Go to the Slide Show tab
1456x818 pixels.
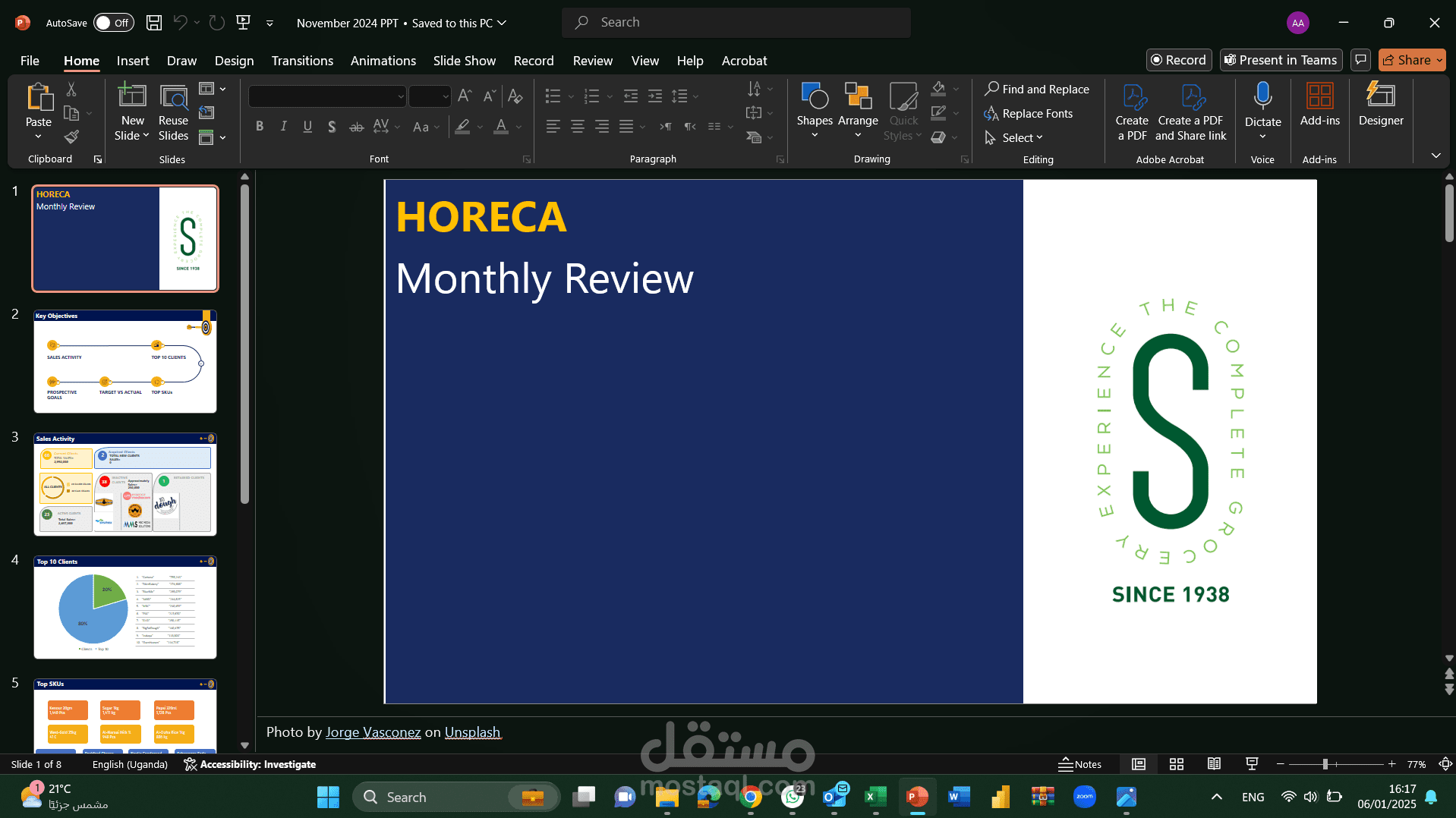click(465, 61)
